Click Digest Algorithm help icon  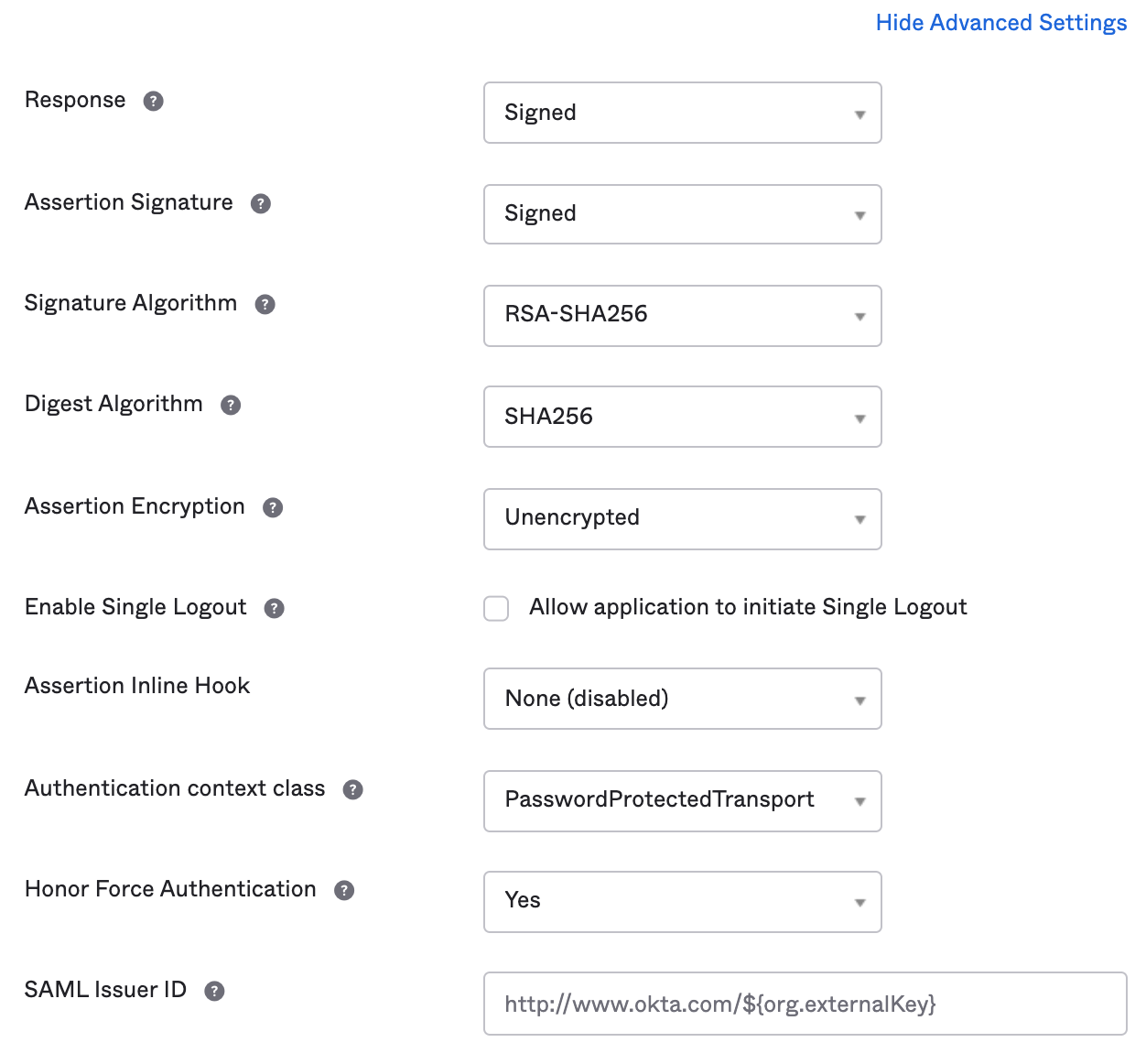pos(231,405)
